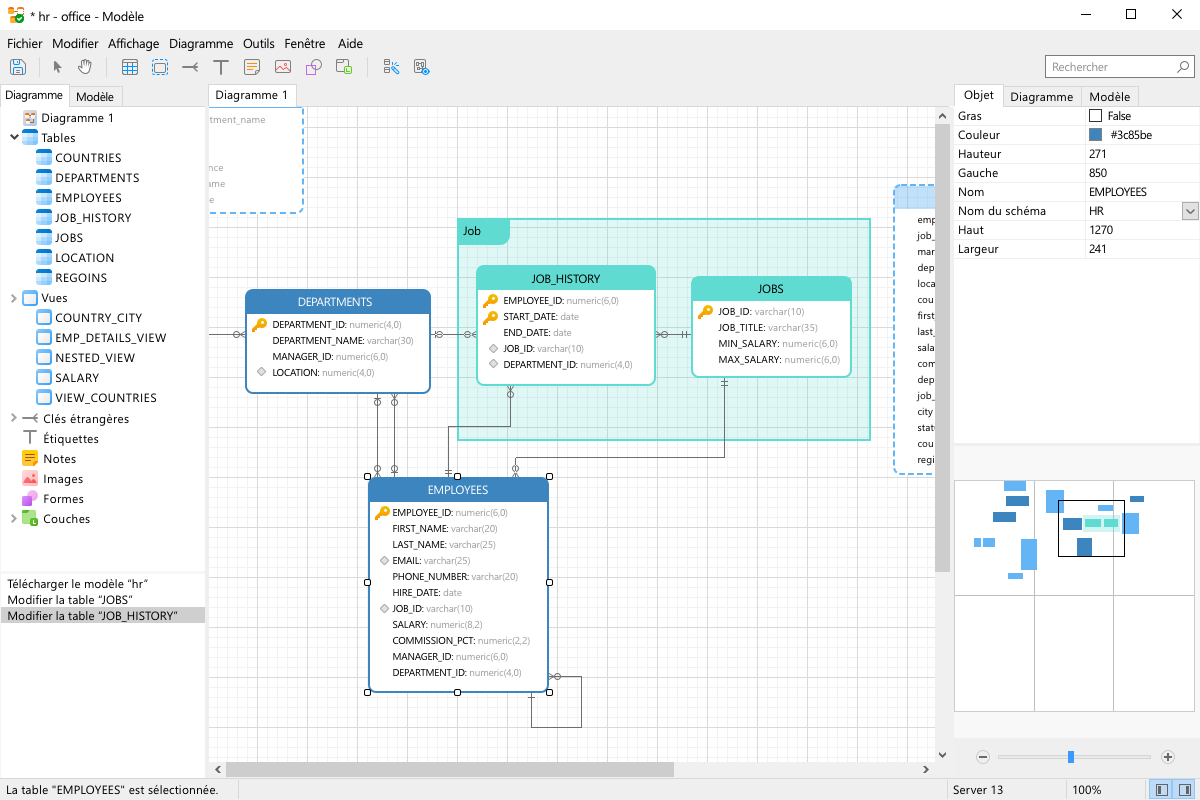Select the pointer selection tool
The width and height of the screenshot is (1200, 800).
pyautogui.click(x=57, y=67)
